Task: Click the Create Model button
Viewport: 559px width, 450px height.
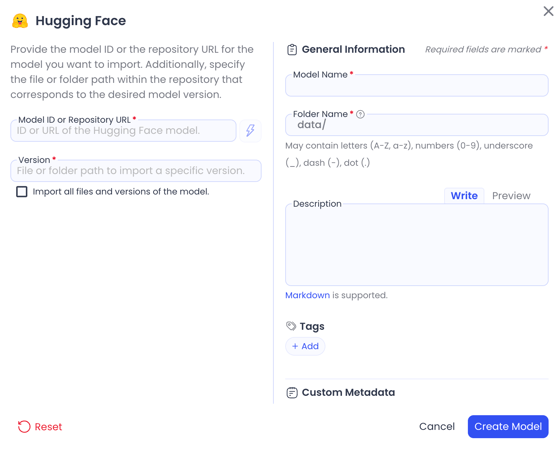Action: (508, 426)
